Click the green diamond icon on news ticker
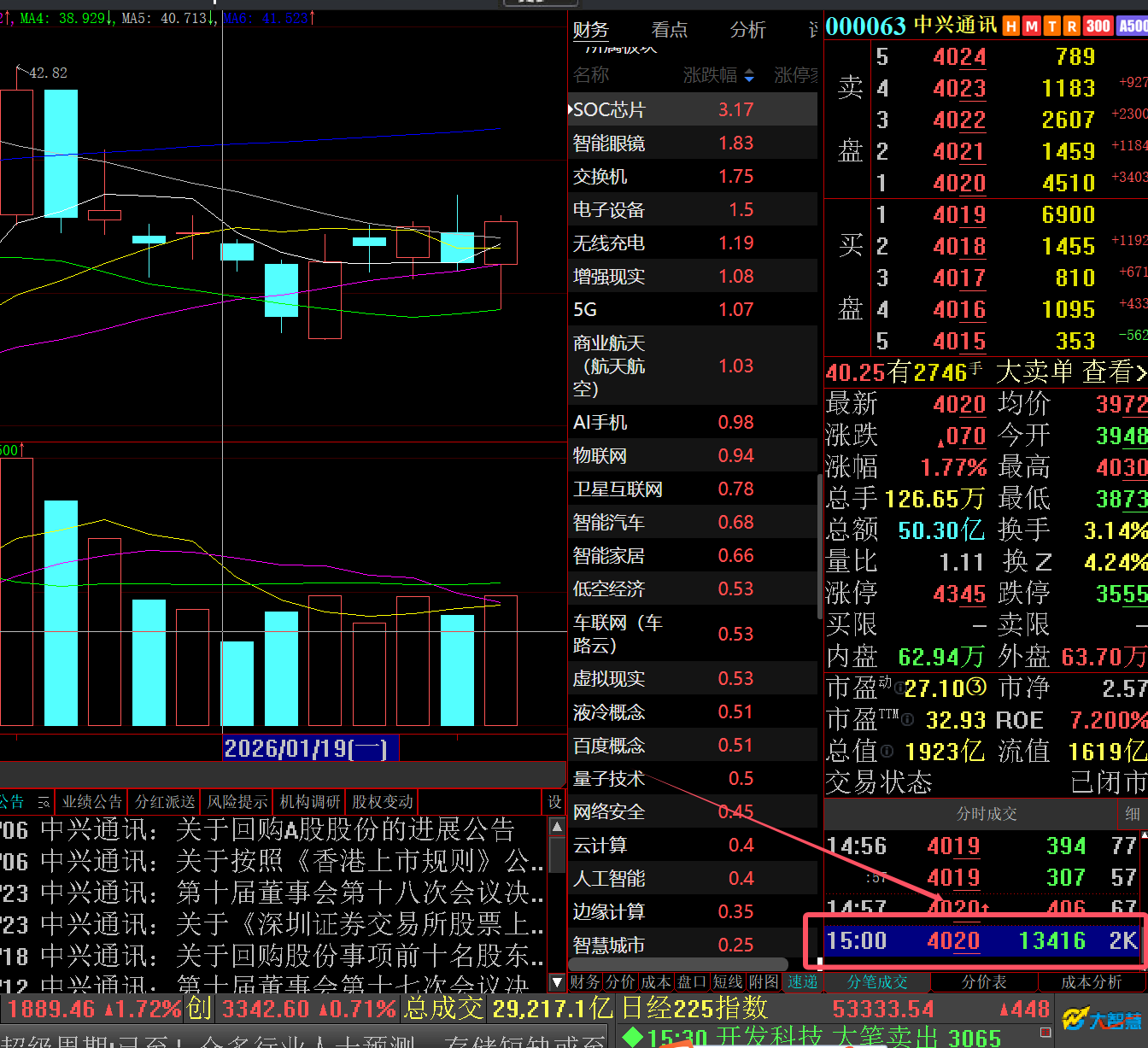The height and width of the screenshot is (1048, 1148). 632,1038
